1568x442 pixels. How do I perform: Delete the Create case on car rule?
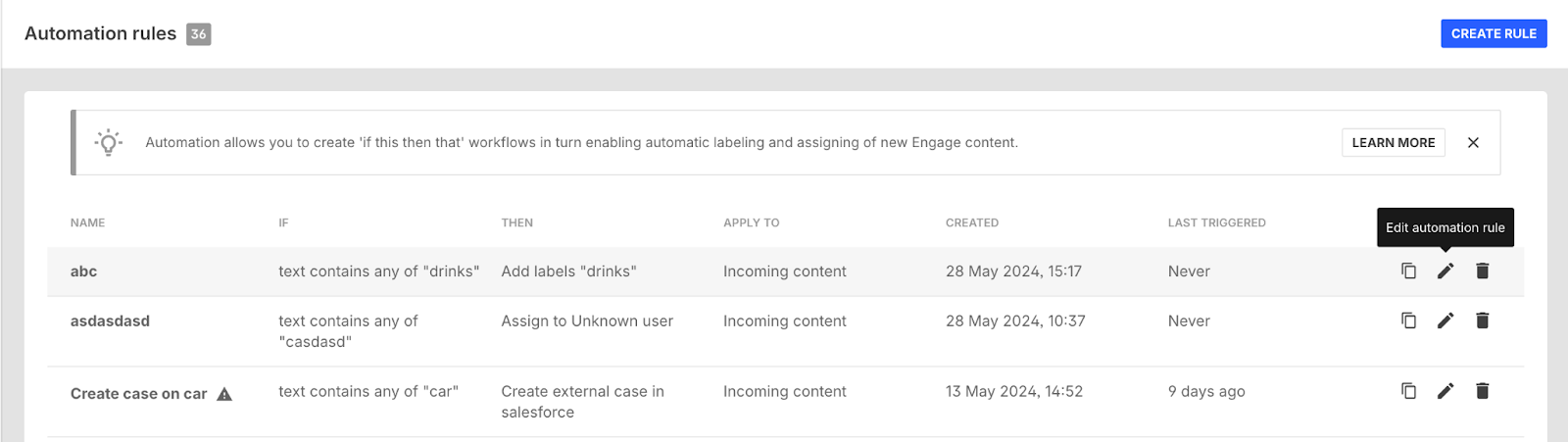point(1483,391)
